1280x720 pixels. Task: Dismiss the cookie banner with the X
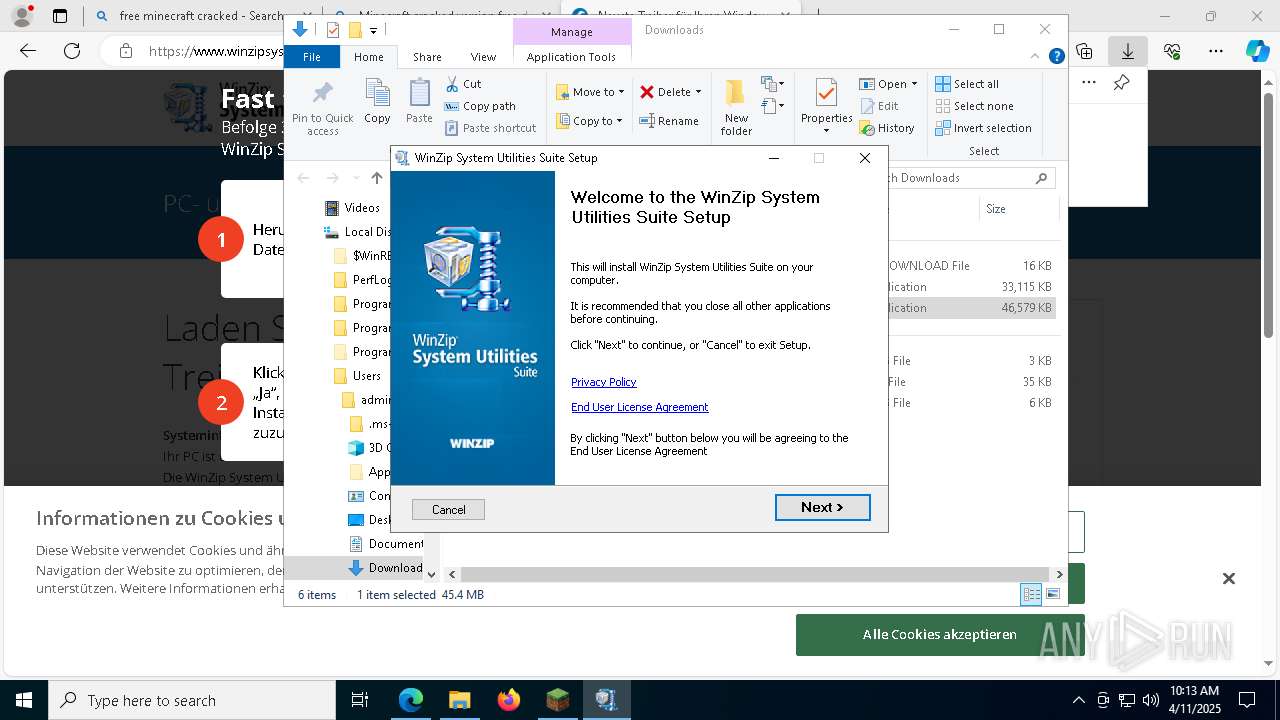[1229, 578]
